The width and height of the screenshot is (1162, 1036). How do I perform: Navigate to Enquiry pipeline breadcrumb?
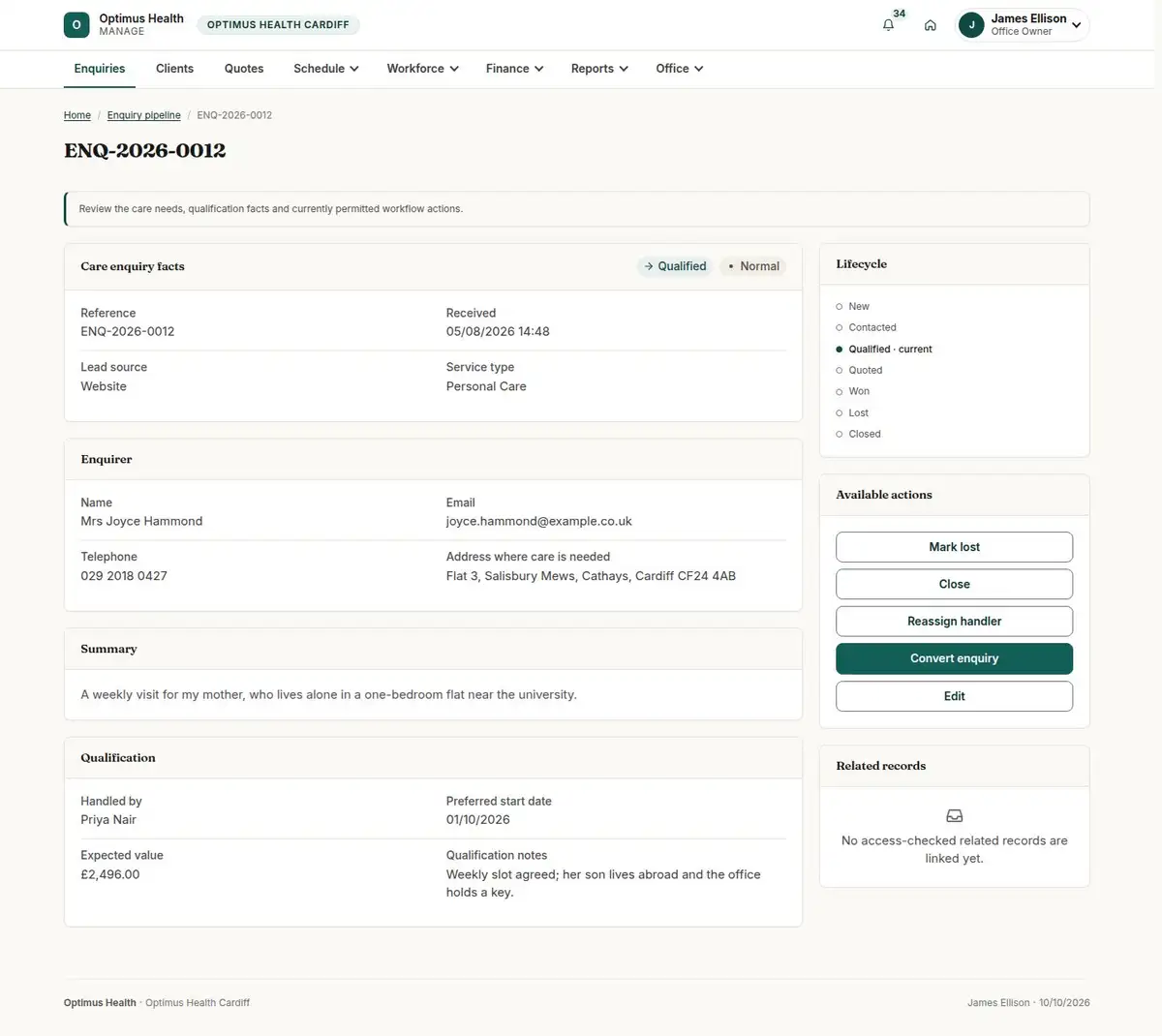[144, 115]
